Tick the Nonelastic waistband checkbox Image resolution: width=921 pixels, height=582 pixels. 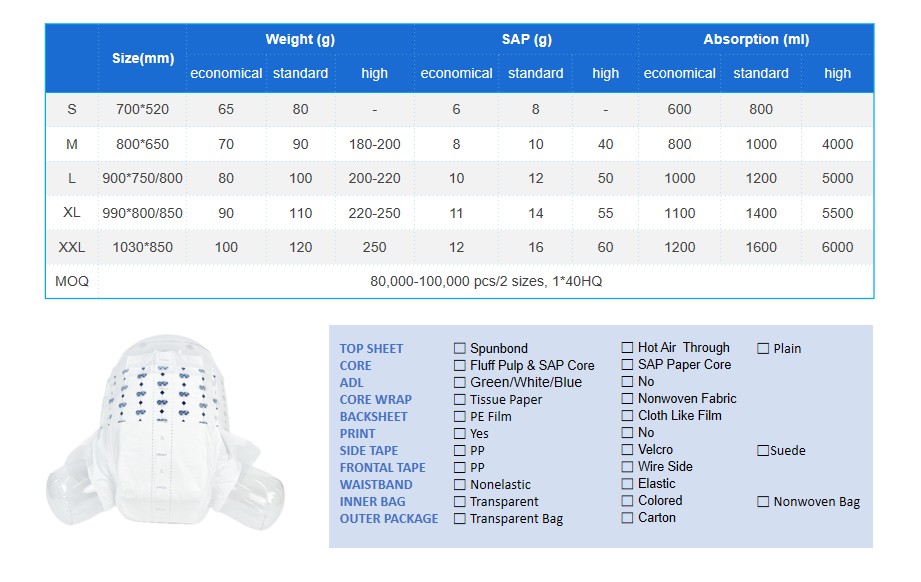coord(459,485)
